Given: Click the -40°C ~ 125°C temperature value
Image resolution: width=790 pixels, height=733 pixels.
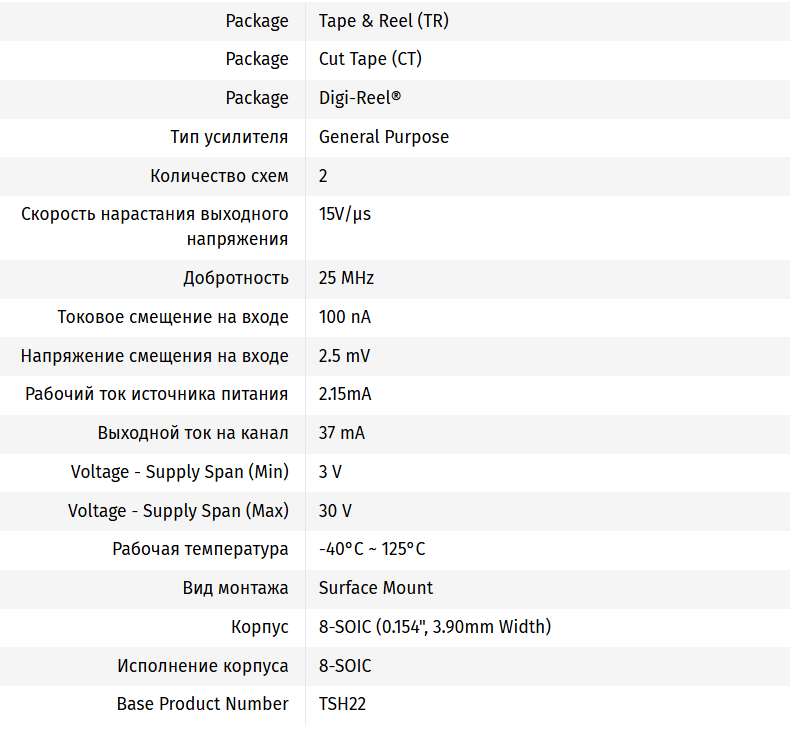Looking at the screenshot, I should pyautogui.click(x=372, y=549).
